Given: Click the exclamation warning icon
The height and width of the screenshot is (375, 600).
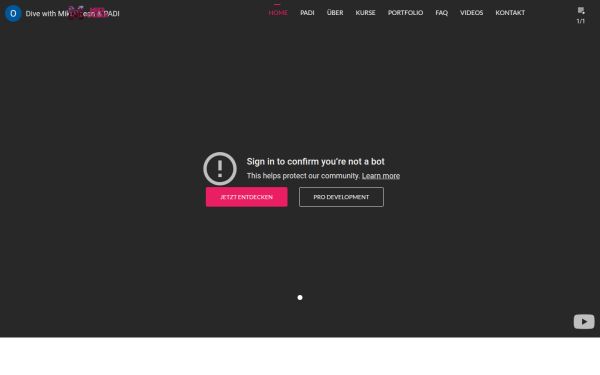Looking at the screenshot, I should click(x=220, y=169).
